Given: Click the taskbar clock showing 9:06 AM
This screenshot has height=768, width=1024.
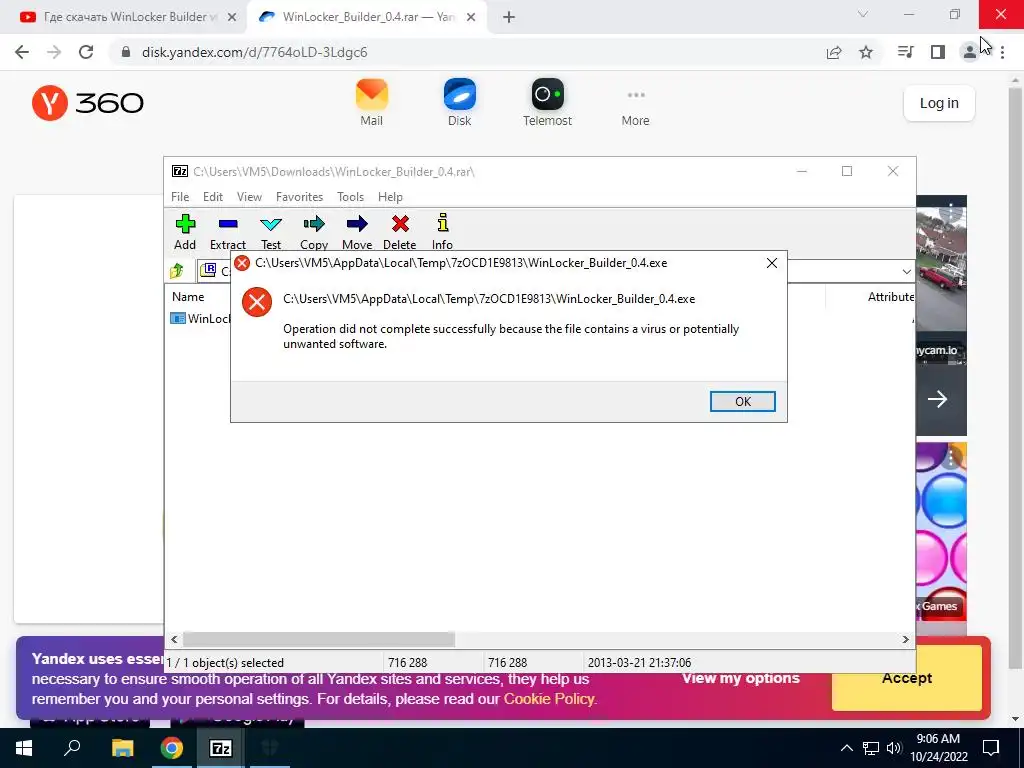Looking at the screenshot, I should (x=938, y=748).
